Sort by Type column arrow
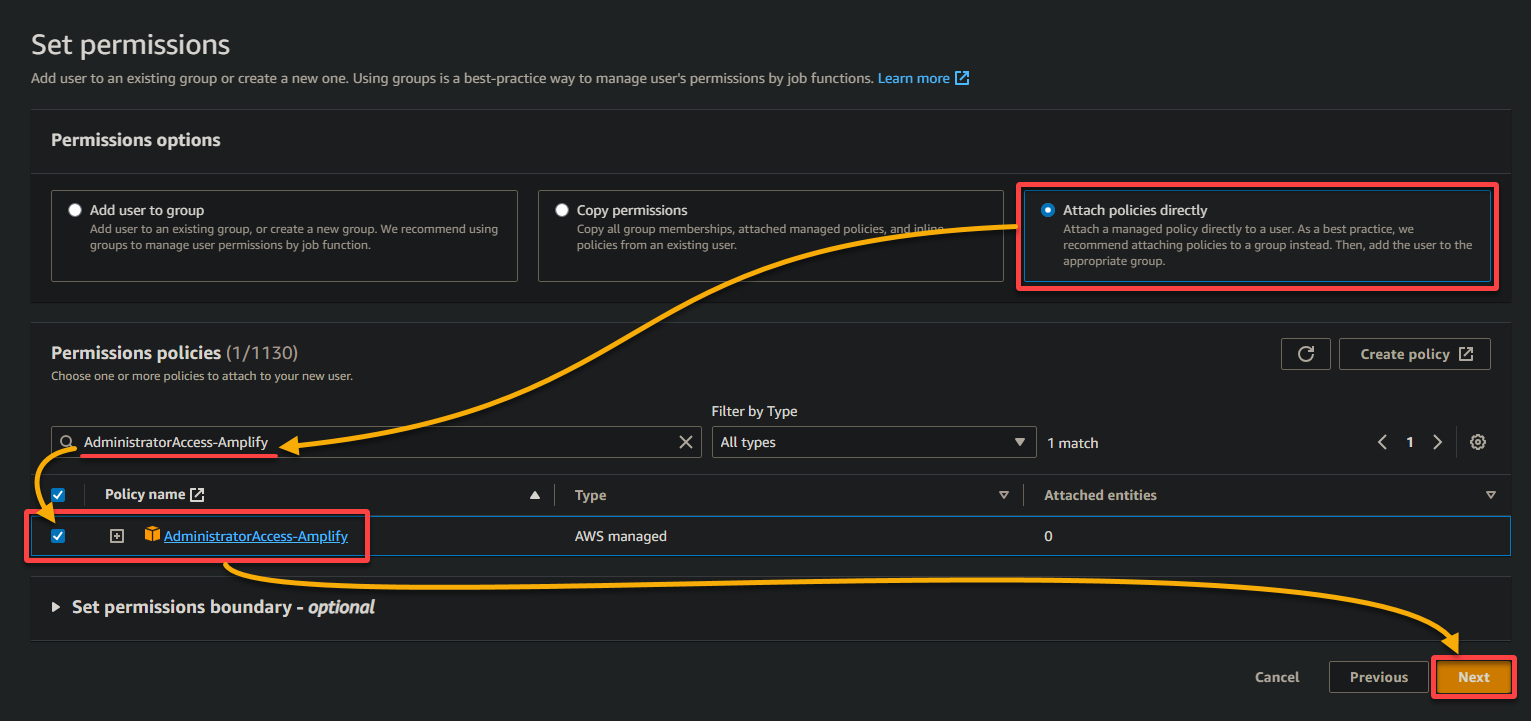This screenshot has width=1531, height=721. coord(1004,495)
